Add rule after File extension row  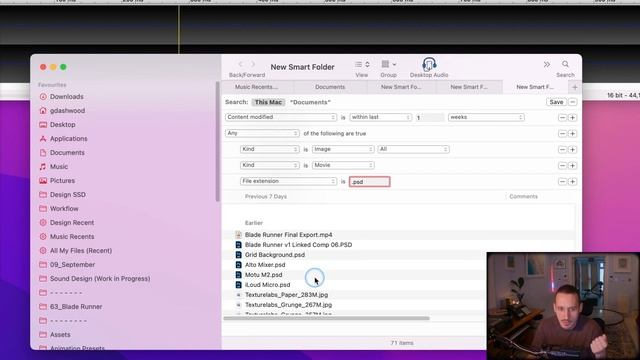572,182
